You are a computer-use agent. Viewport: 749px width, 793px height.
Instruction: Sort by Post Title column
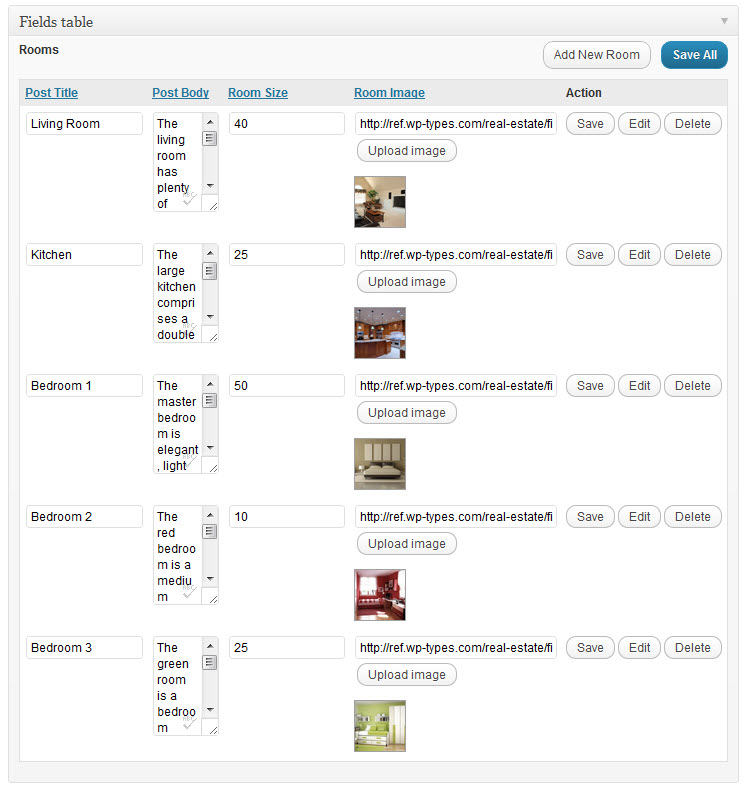(52, 93)
